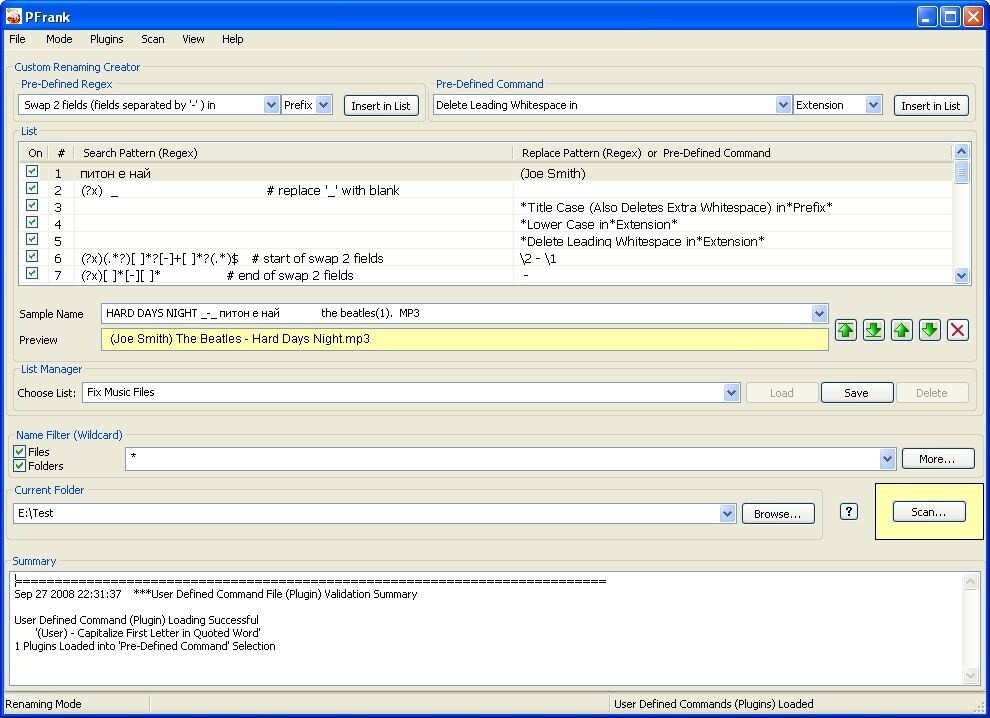Click the question mark help button
This screenshot has height=718, width=990.
pyautogui.click(x=849, y=512)
